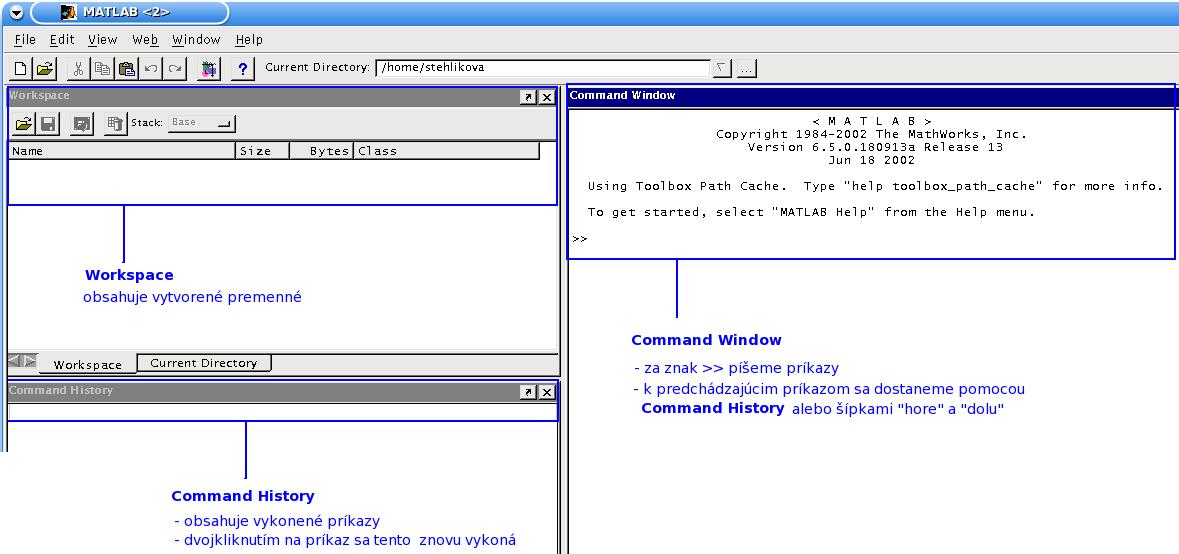Click the Workspace panel load data icon
Screen dimensions: 1179x554
click(22, 123)
